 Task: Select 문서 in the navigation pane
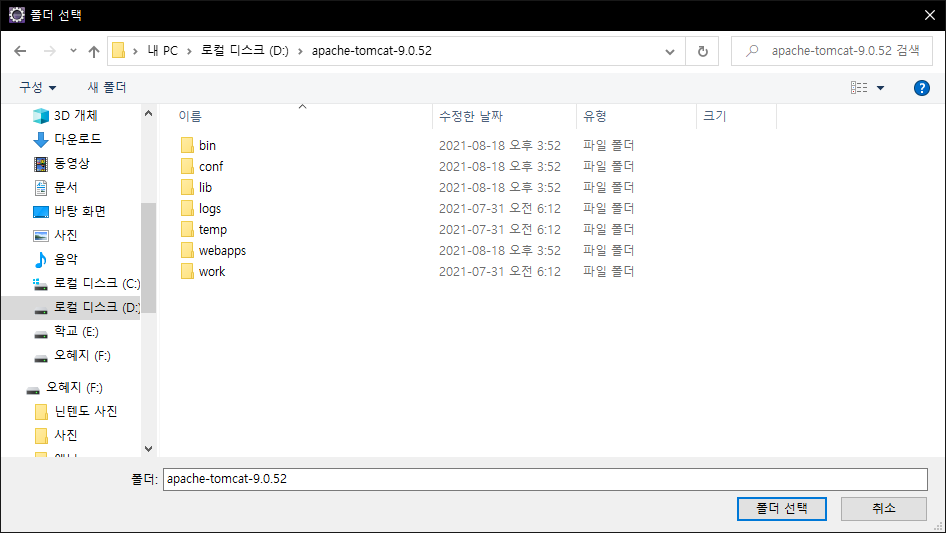[x=66, y=187]
